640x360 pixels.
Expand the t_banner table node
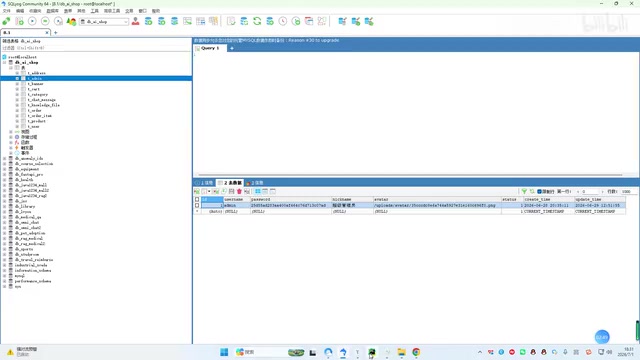(x=17, y=84)
